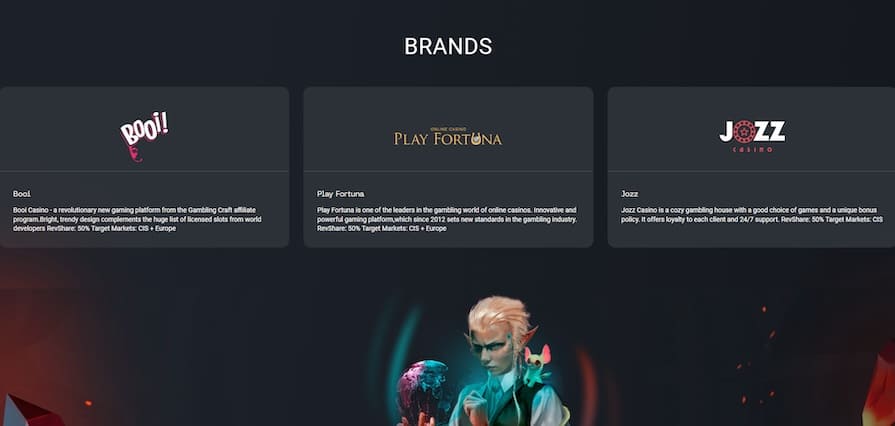
Task: Click the Play Fortuna logo
Action: click(x=448, y=136)
